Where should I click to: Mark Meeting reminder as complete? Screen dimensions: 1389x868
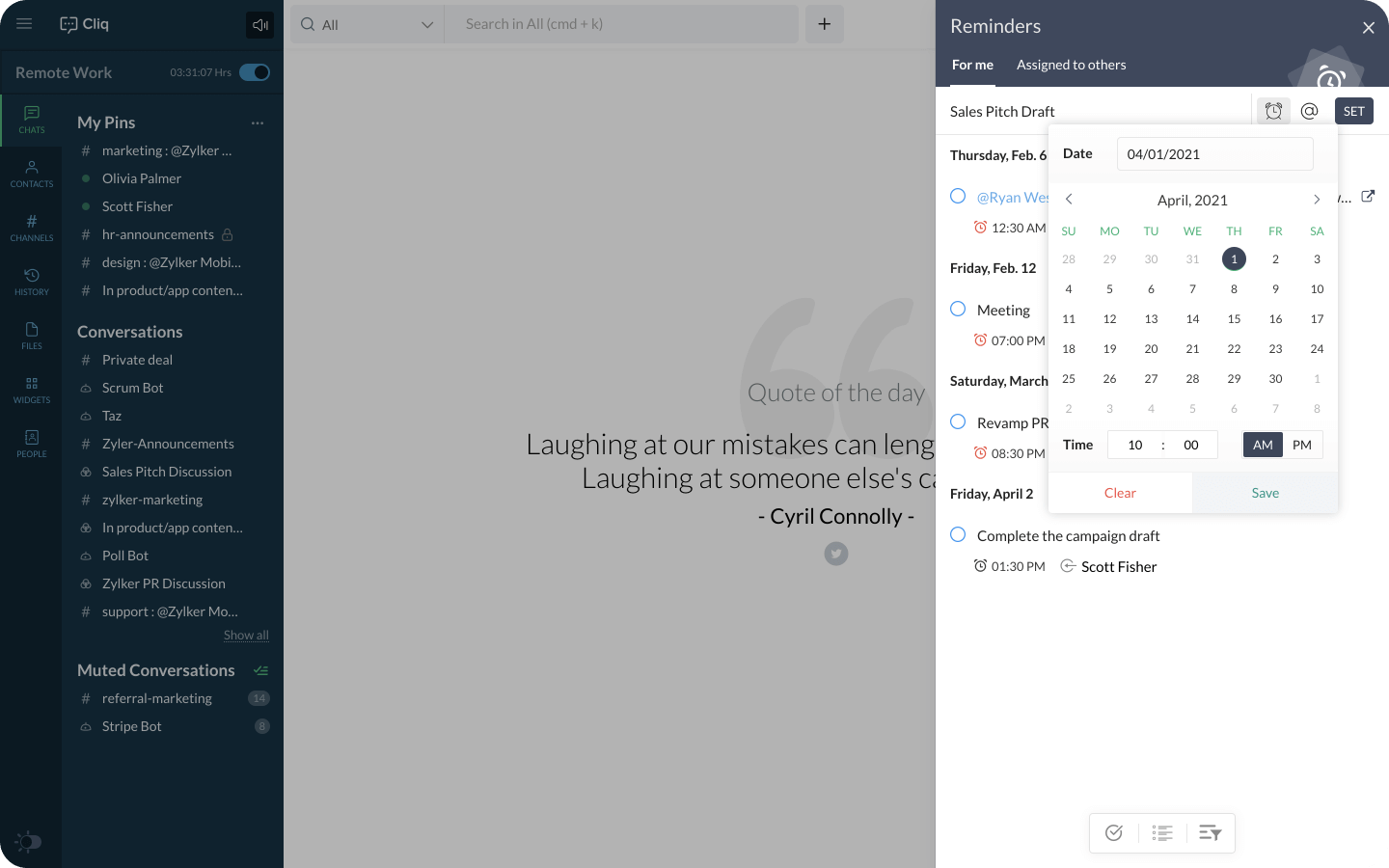pos(958,310)
